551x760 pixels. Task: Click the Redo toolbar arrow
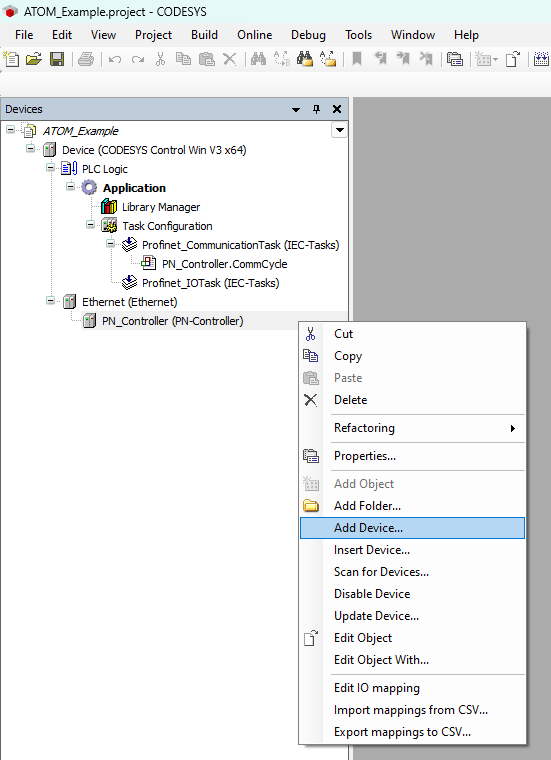pos(138,60)
